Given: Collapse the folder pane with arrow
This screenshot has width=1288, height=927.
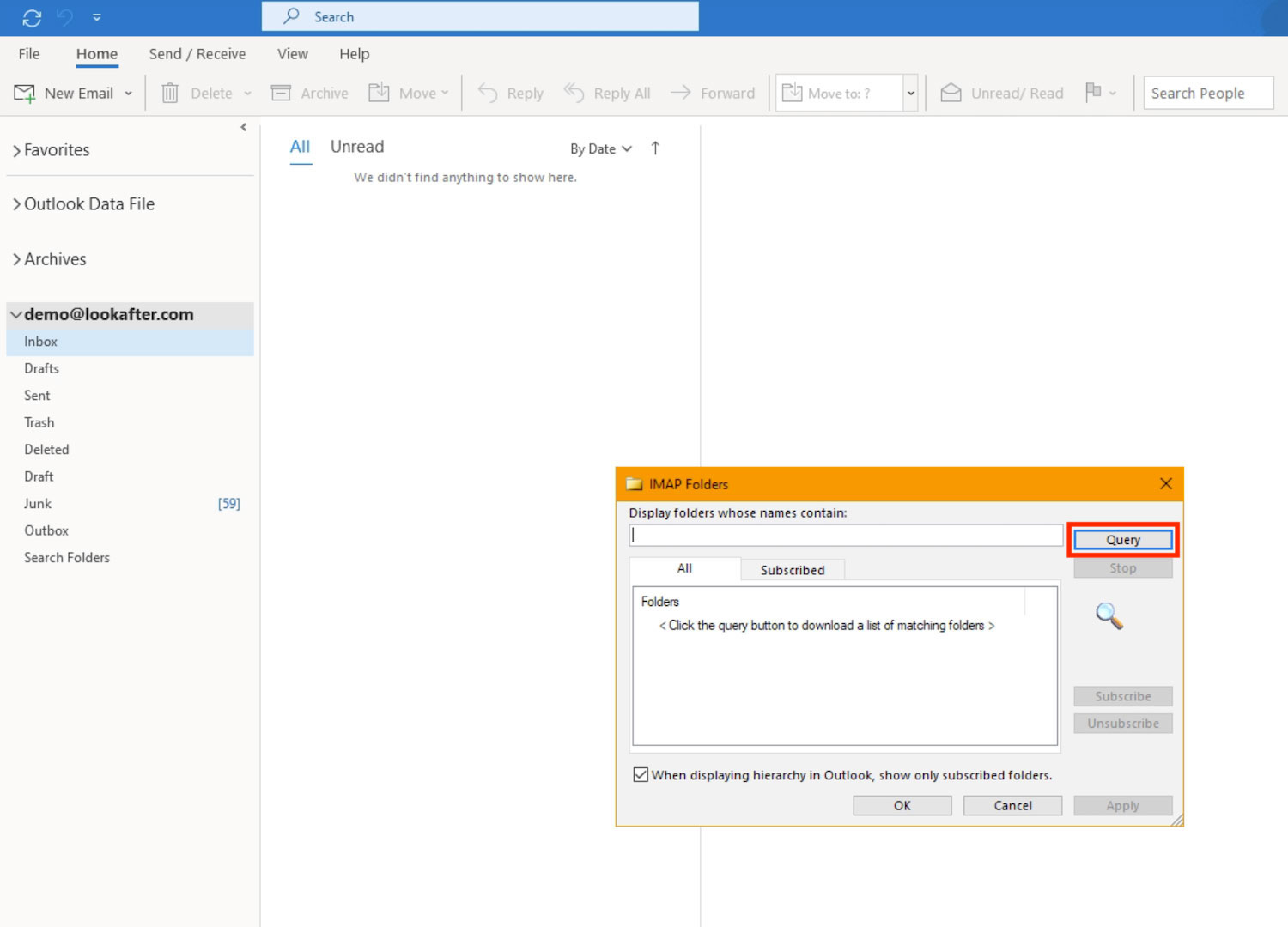Looking at the screenshot, I should (244, 127).
